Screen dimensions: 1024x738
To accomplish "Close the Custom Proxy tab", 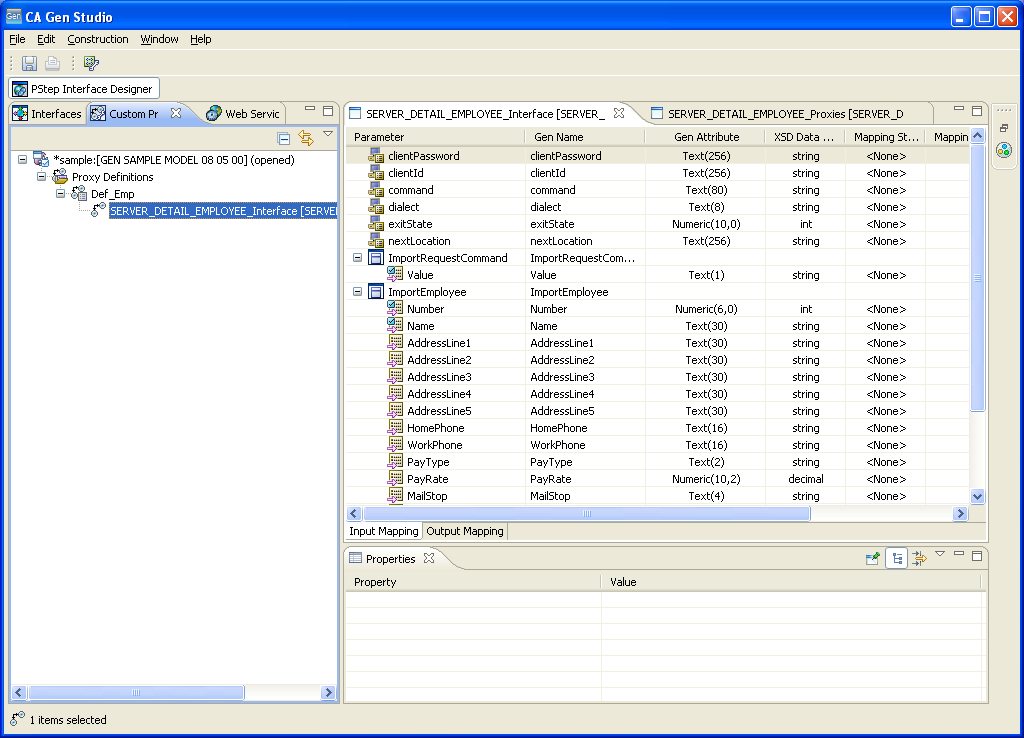I will [176, 113].
